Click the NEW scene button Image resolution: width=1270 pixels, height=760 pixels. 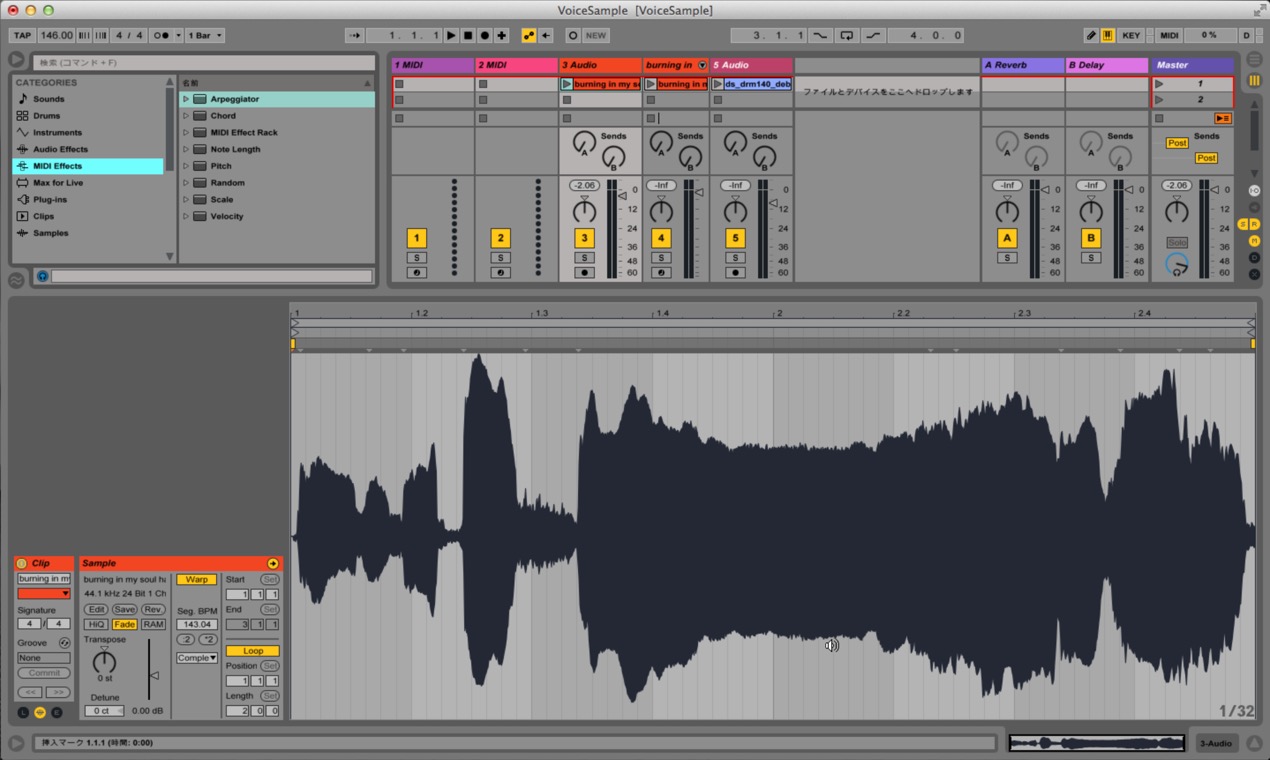coord(596,35)
